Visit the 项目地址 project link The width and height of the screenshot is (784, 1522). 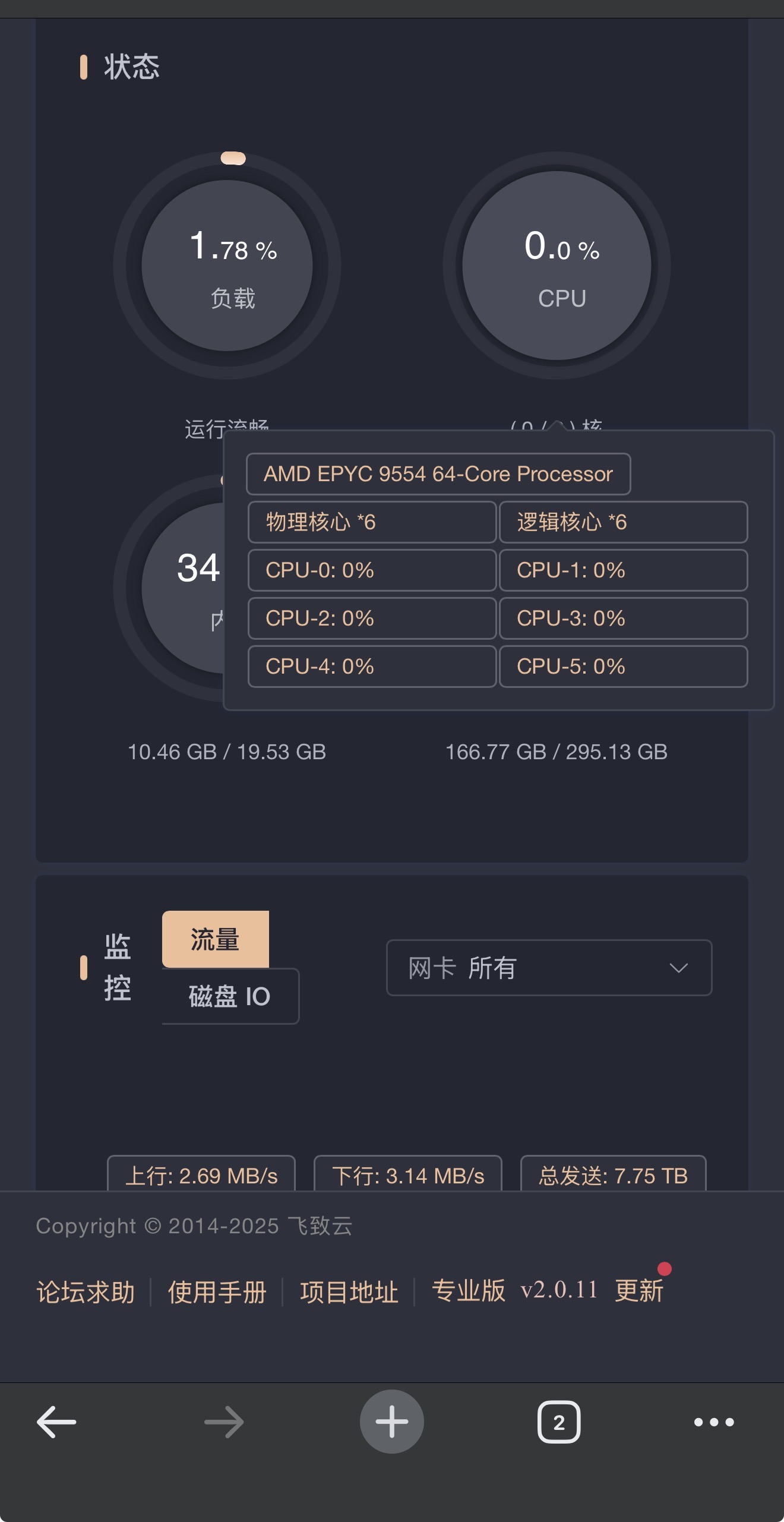coord(349,1292)
